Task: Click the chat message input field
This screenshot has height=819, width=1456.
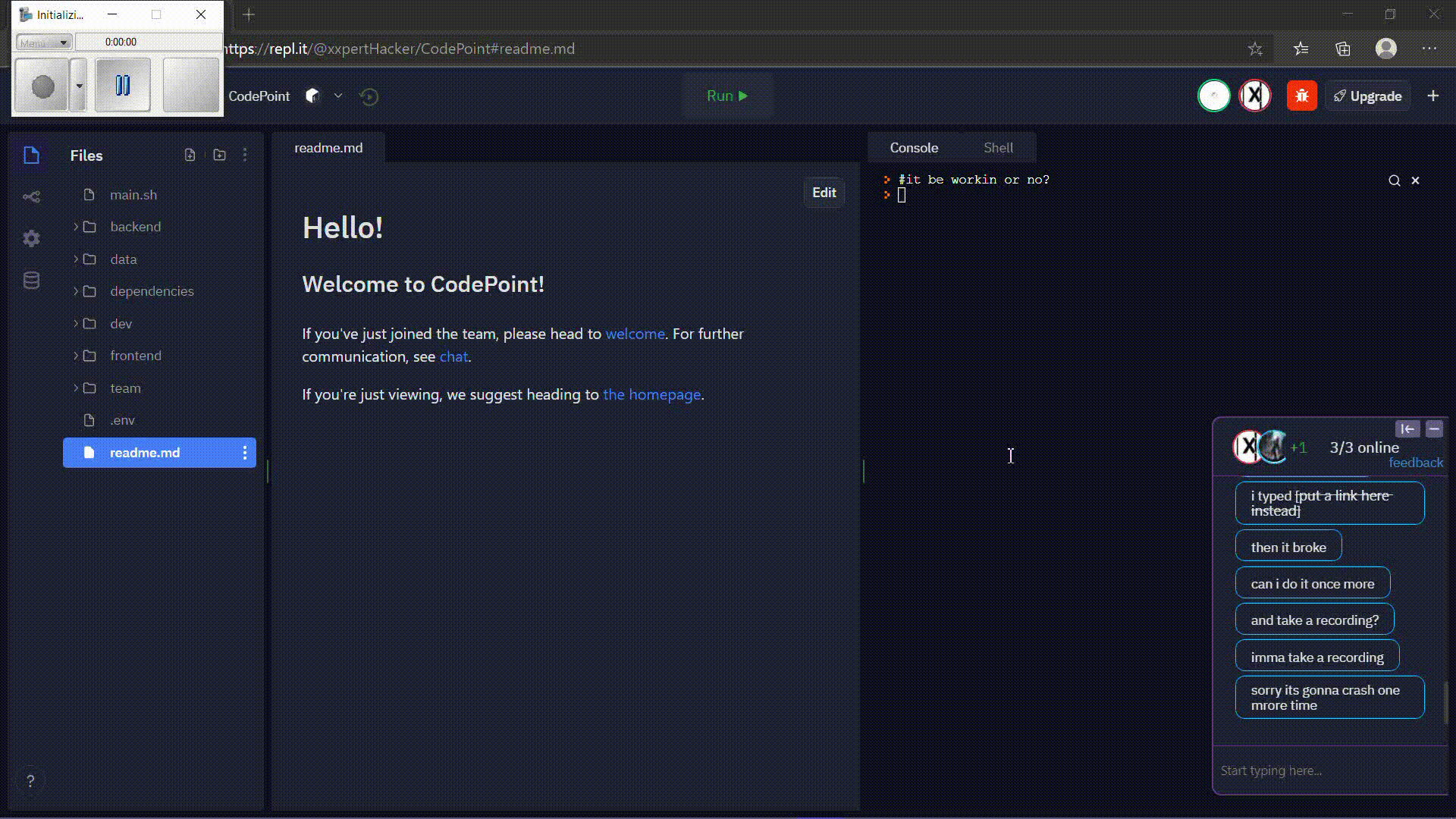Action: point(1330,770)
